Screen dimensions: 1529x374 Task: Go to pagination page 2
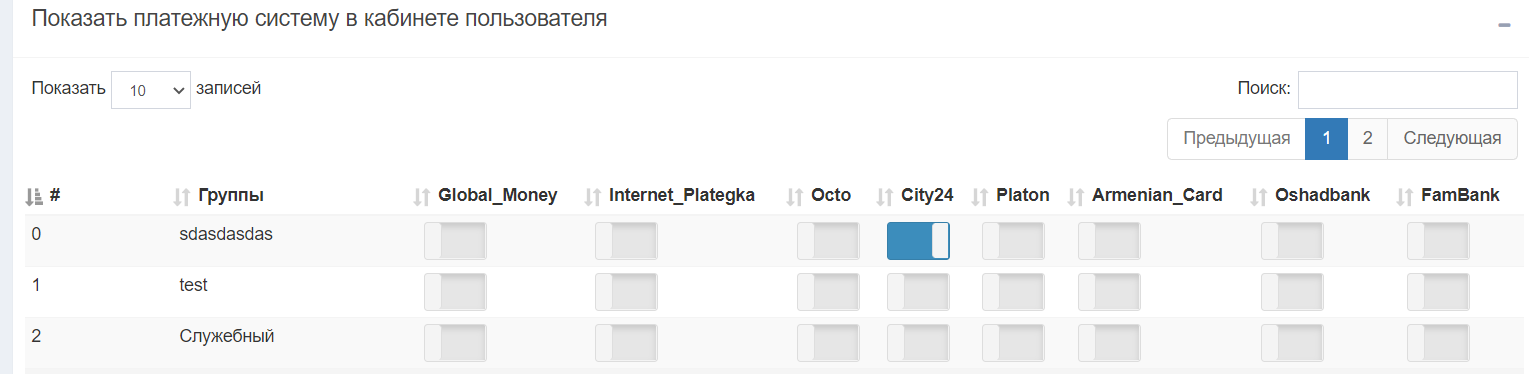[1367, 139]
